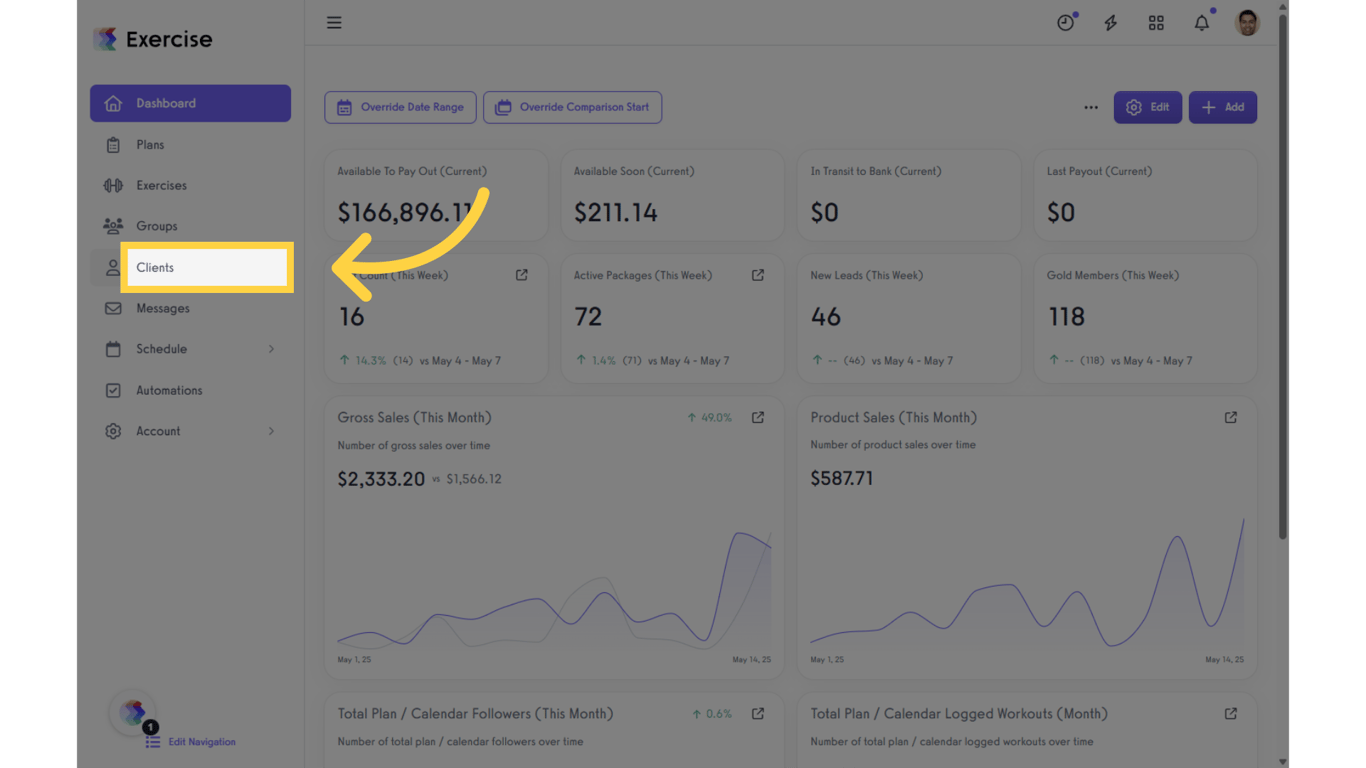Click the Account gear icon
Viewport: 1366px width, 768px height.
[x=113, y=431]
